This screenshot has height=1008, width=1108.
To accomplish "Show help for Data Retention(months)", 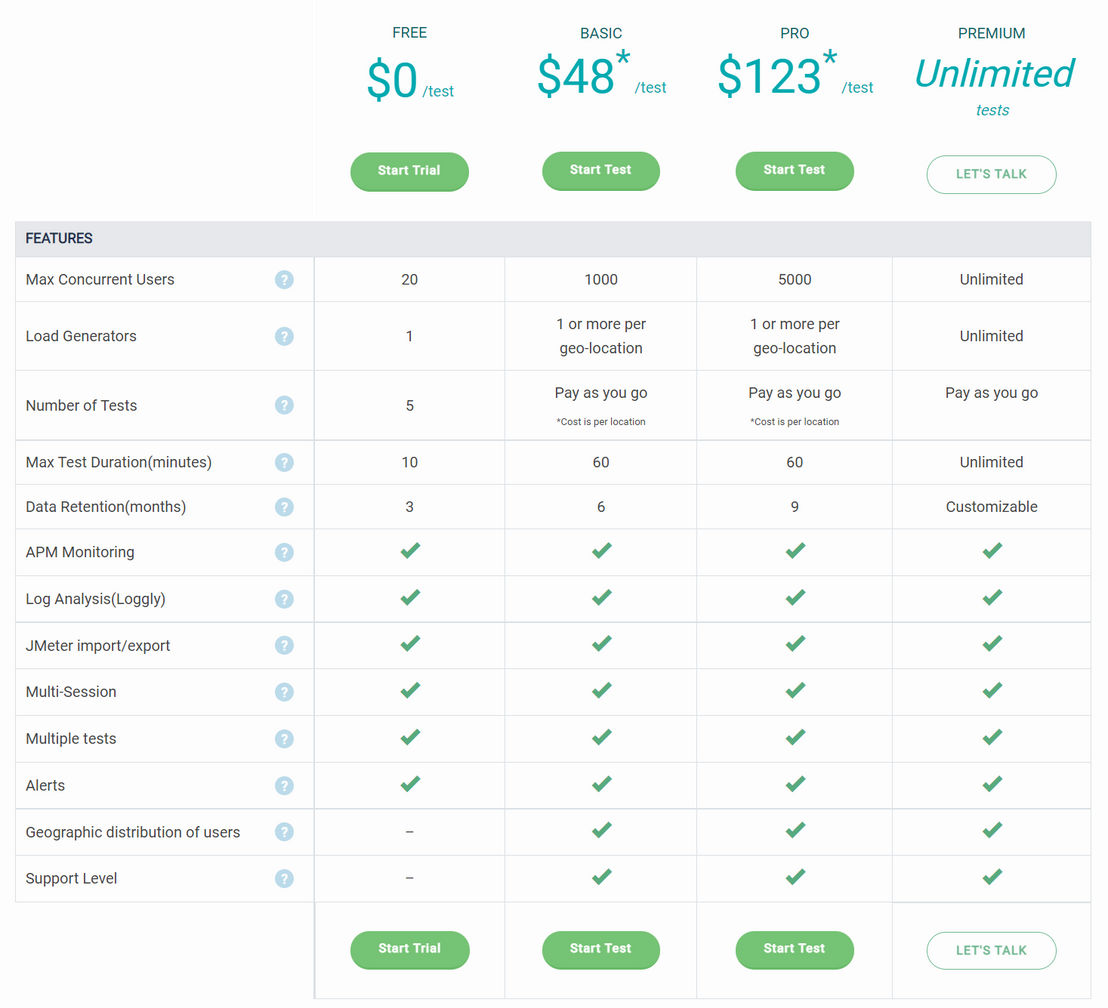I will (x=284, y=508).
